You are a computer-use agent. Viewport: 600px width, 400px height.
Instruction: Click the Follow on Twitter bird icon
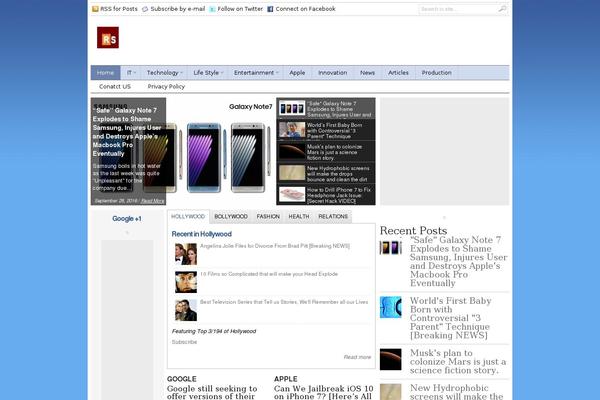tap(212, 9)
